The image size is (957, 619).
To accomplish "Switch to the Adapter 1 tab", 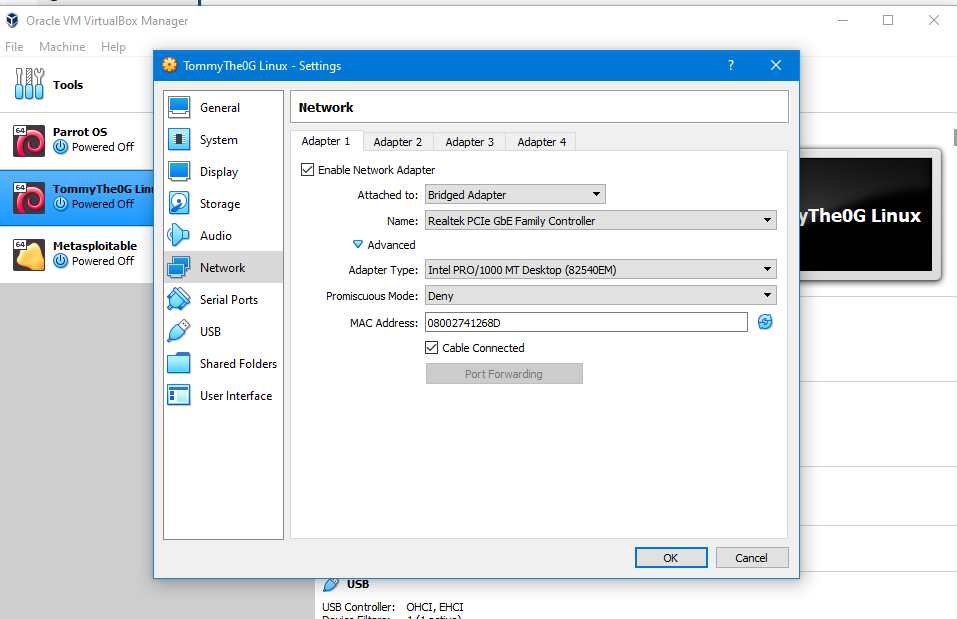I will pos(326,141).
